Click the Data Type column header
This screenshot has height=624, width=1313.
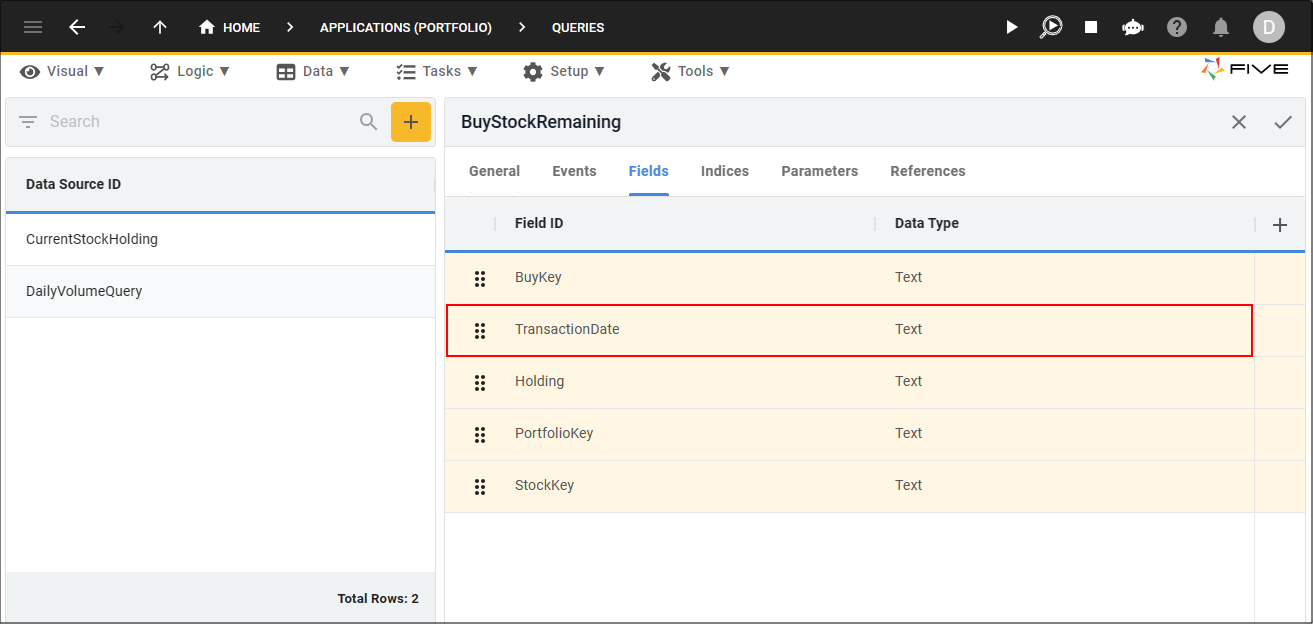pyautogui.click(x=927, y=223)
